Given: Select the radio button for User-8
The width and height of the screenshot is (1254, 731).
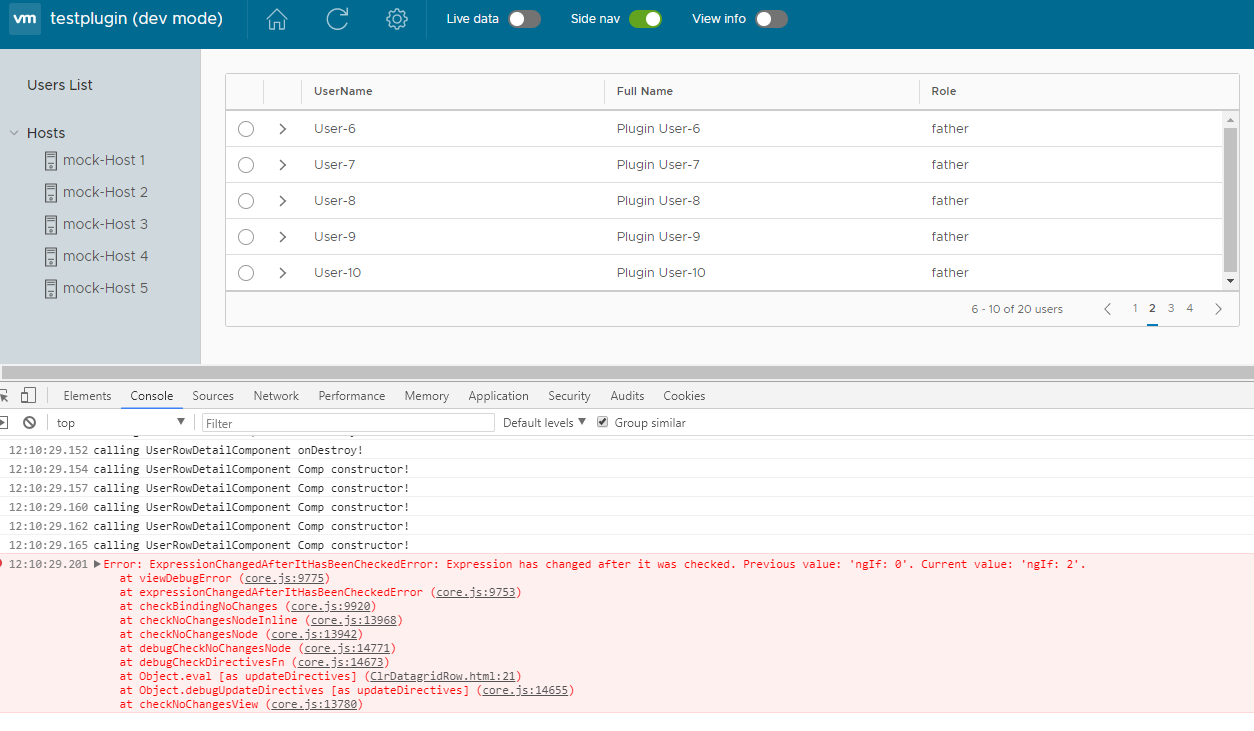Looking at the screenshot, I should tap(246, 201).
